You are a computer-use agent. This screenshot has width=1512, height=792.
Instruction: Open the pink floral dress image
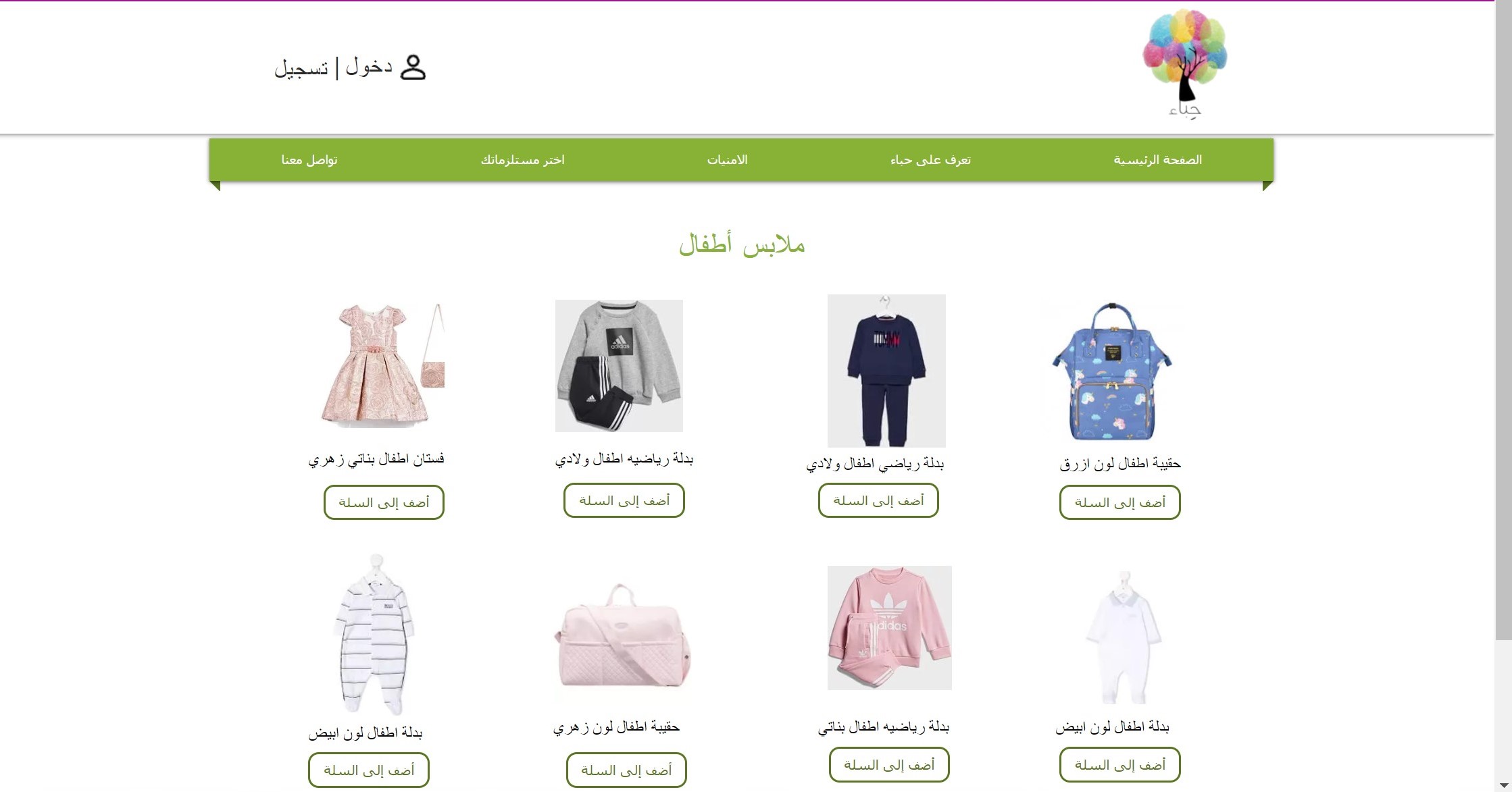(382, 365)
